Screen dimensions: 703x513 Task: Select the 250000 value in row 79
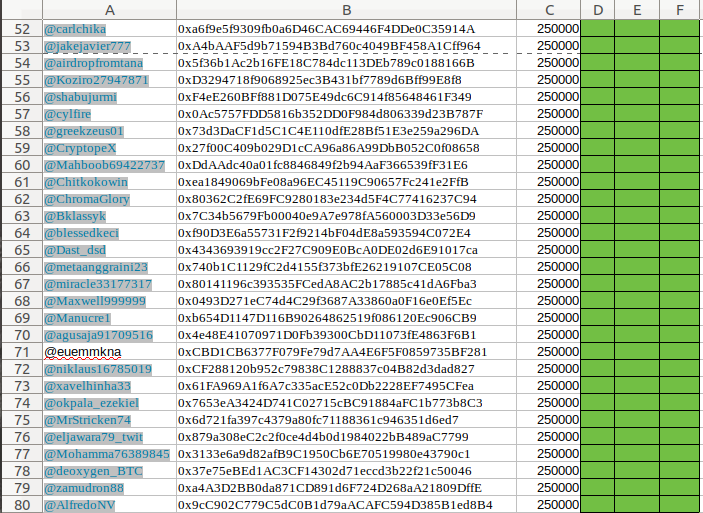549,488
